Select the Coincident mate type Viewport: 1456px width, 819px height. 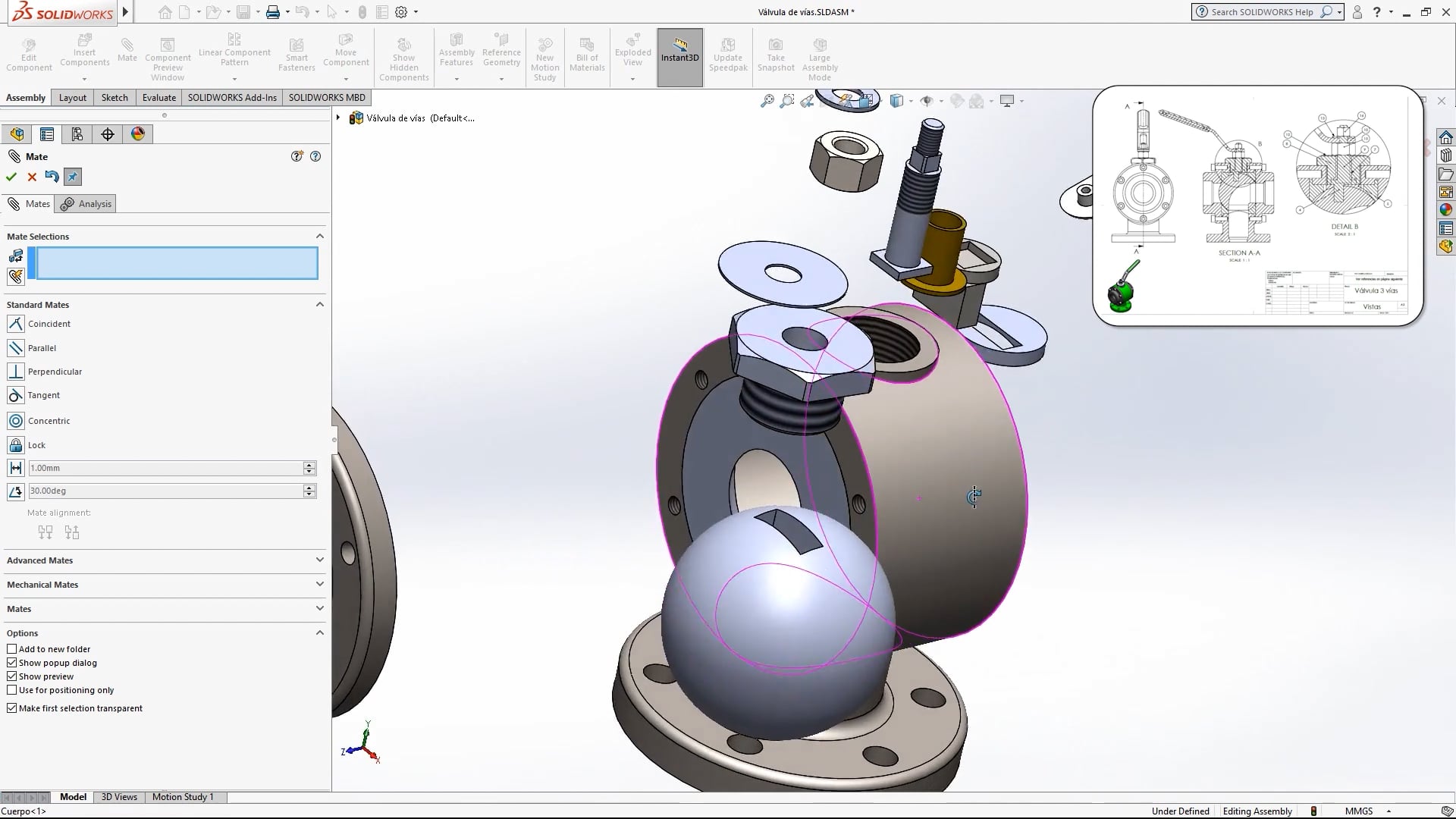[x=49, y=324]
